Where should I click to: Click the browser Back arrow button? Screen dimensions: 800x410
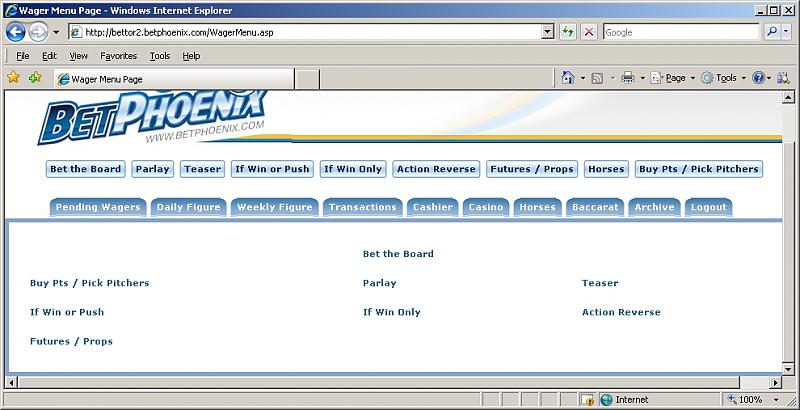(x=16, y=32)
